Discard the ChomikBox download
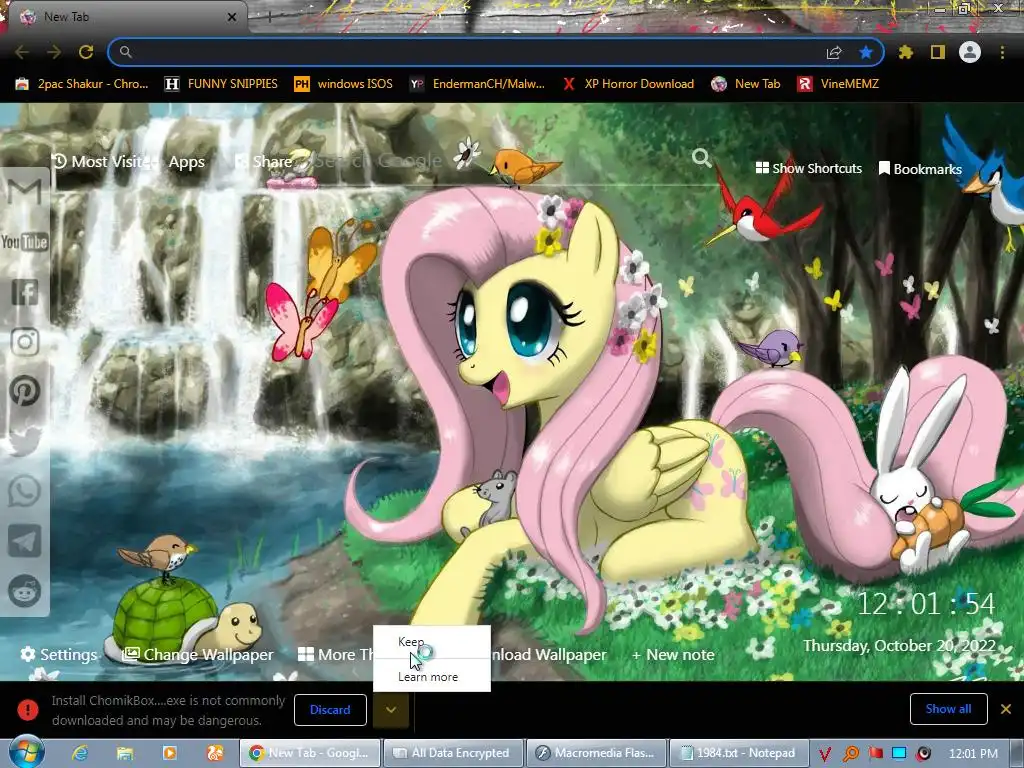1024x768 pixels. coord(330,710)
